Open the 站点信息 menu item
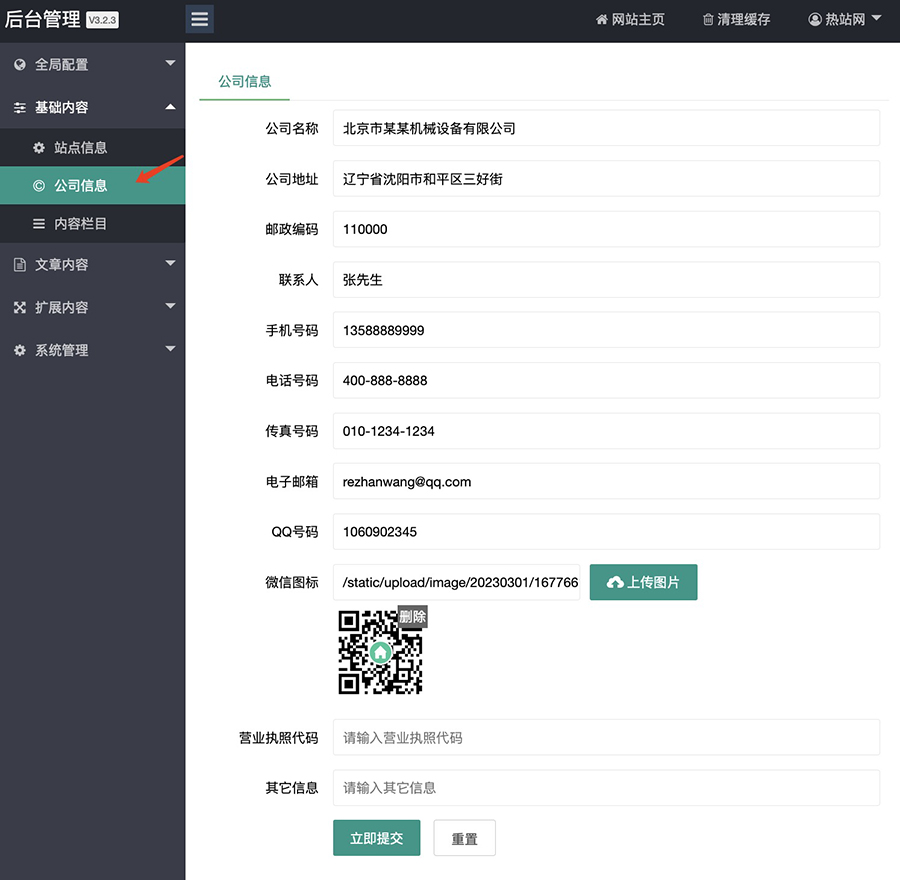This screenshot has width=900, height=880. click(x=92, y=148)
